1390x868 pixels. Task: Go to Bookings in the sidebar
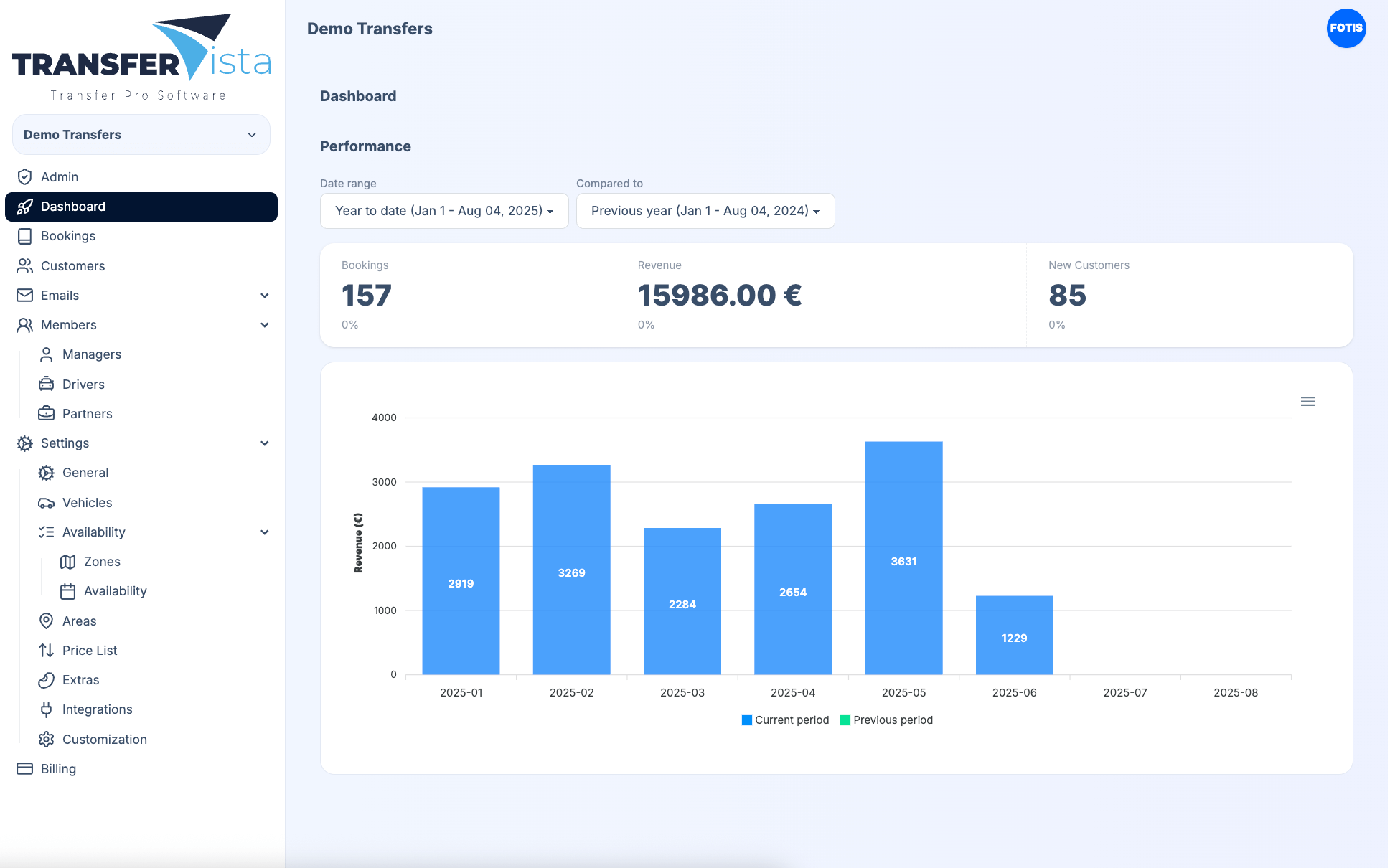click(68, 236)
